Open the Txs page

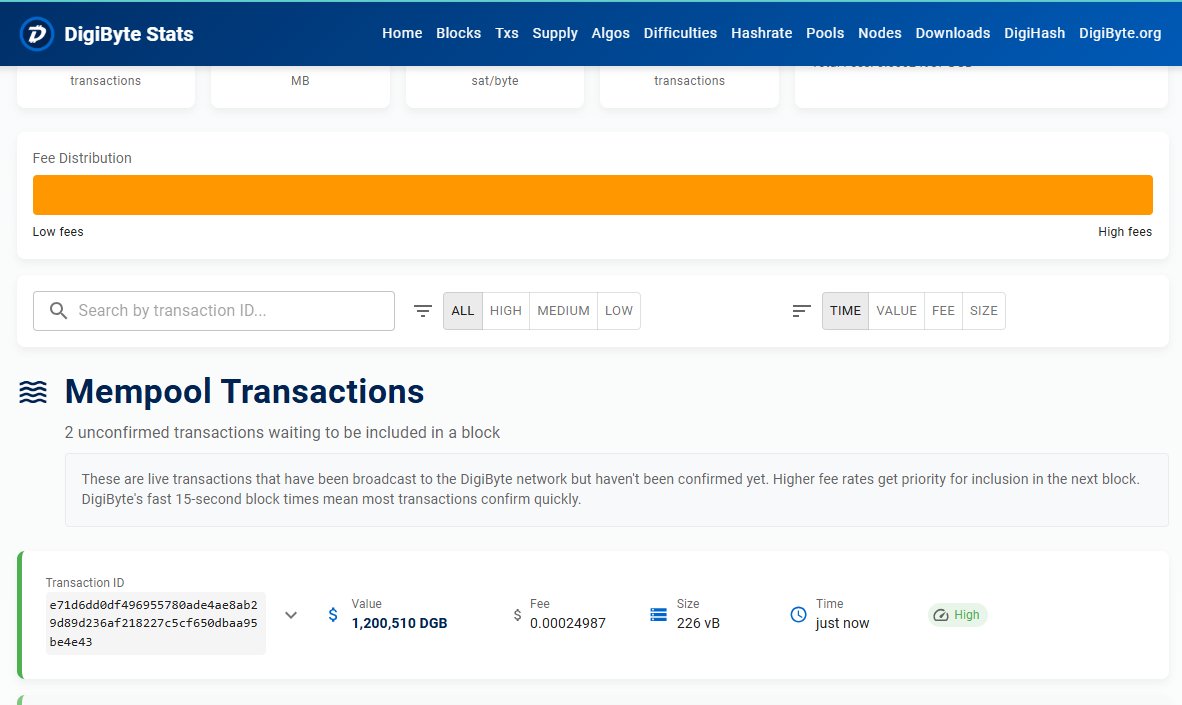(x=507, y=33)
